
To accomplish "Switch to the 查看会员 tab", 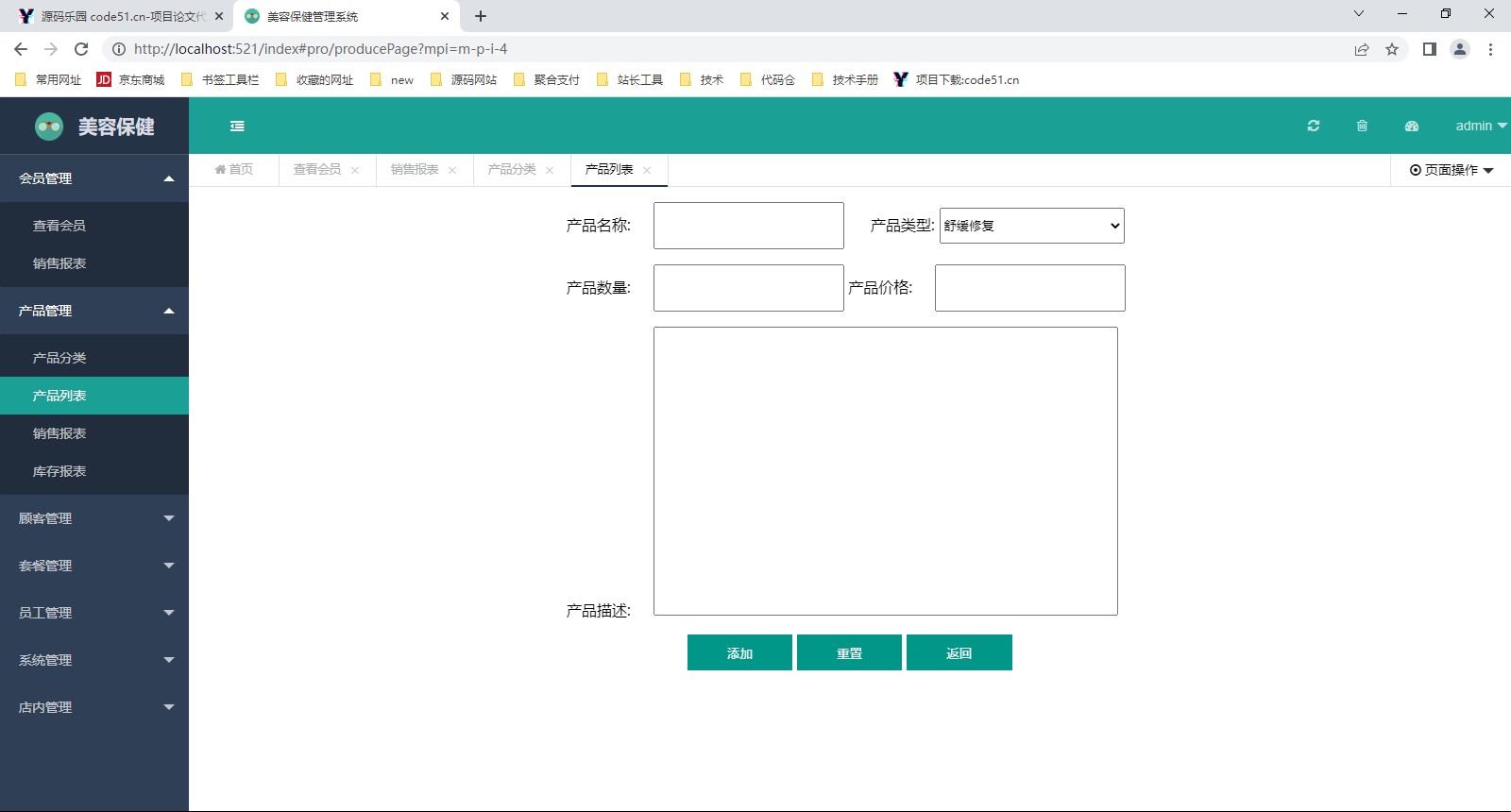I will pos(317,170).
